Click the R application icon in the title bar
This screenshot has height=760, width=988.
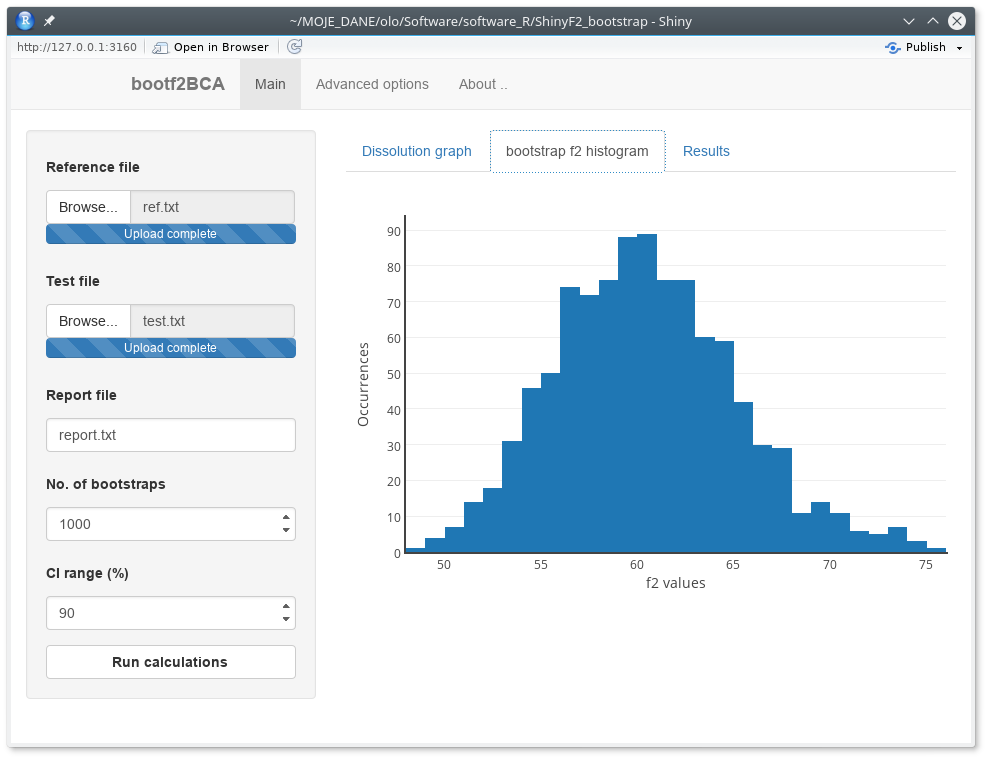pyautogui.click(x=25, y=20)
